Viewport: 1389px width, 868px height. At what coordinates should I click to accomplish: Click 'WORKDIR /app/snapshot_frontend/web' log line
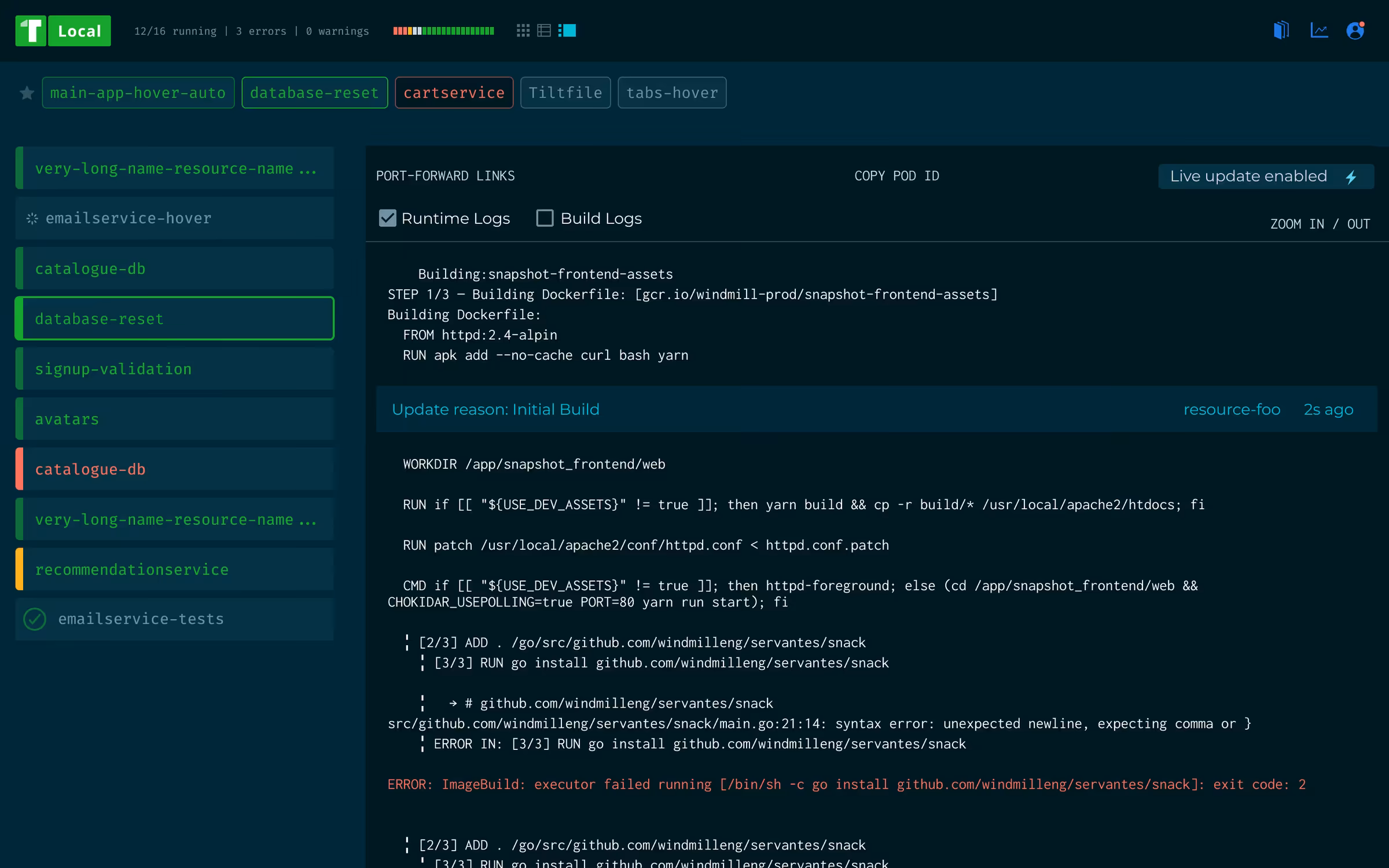coord(534,464)
